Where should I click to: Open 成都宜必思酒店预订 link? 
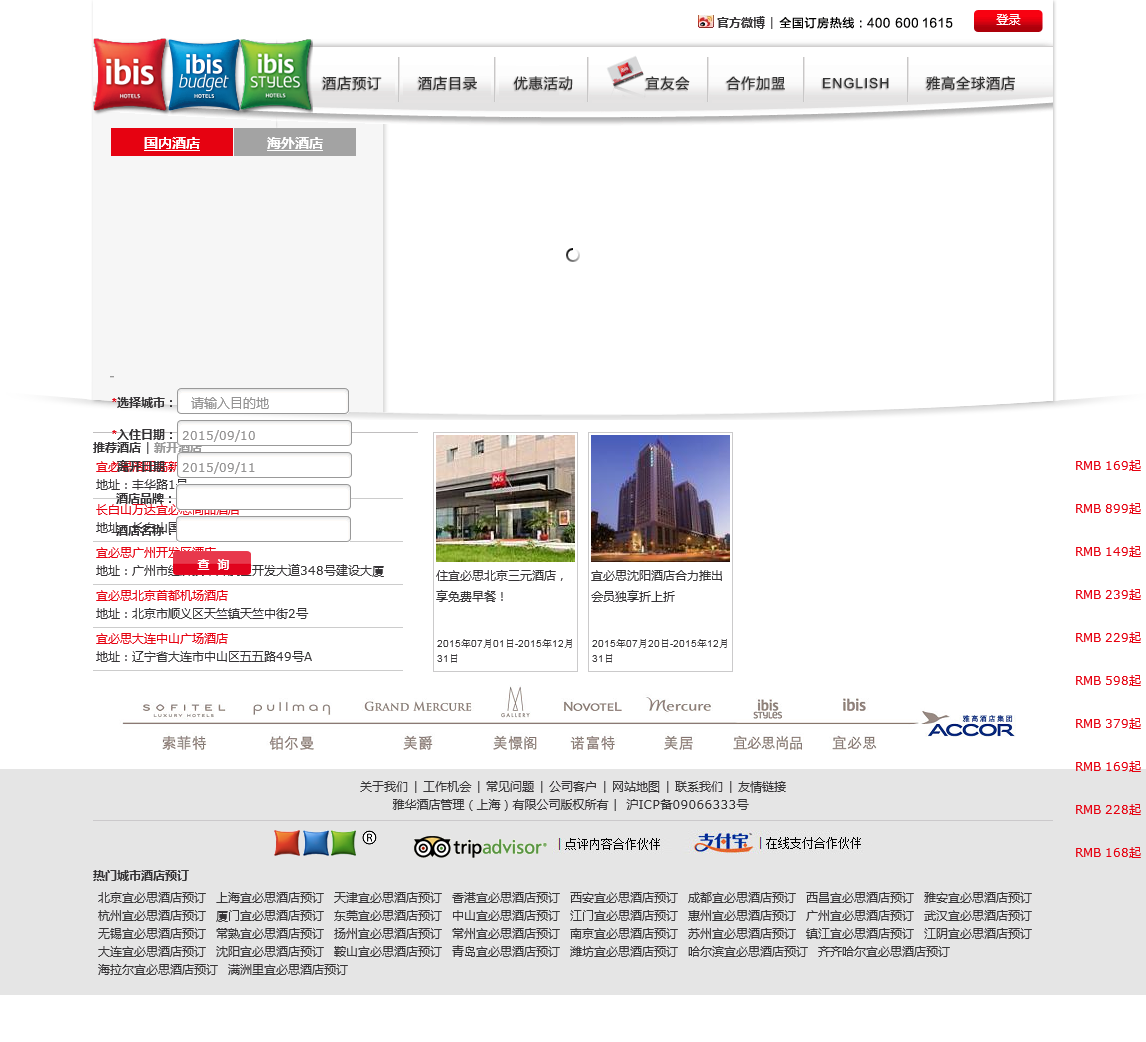(x=742, y=898)
